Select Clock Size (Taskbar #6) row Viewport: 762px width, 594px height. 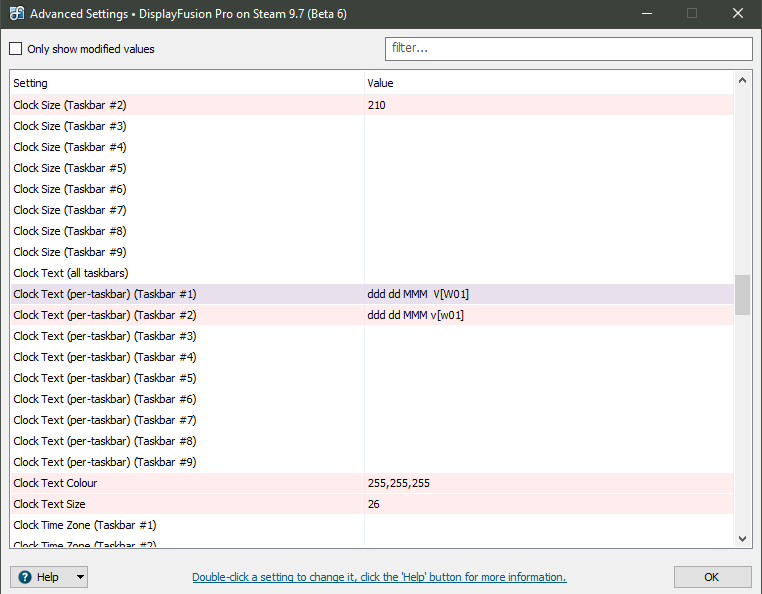pyautogui.click(x=372, y=189)
